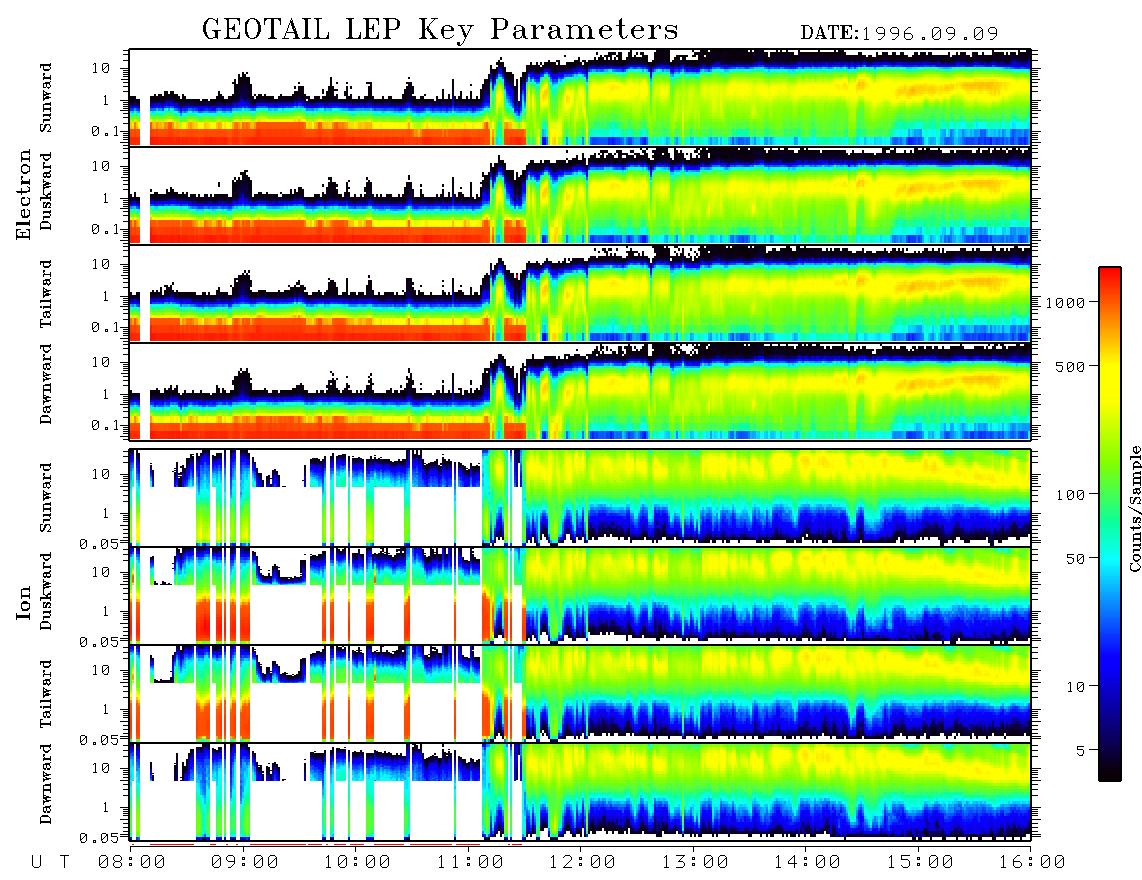Select the 'Dawnward' label of the Ion group
Screen dimensions: 1142x880
pos(46,784)
